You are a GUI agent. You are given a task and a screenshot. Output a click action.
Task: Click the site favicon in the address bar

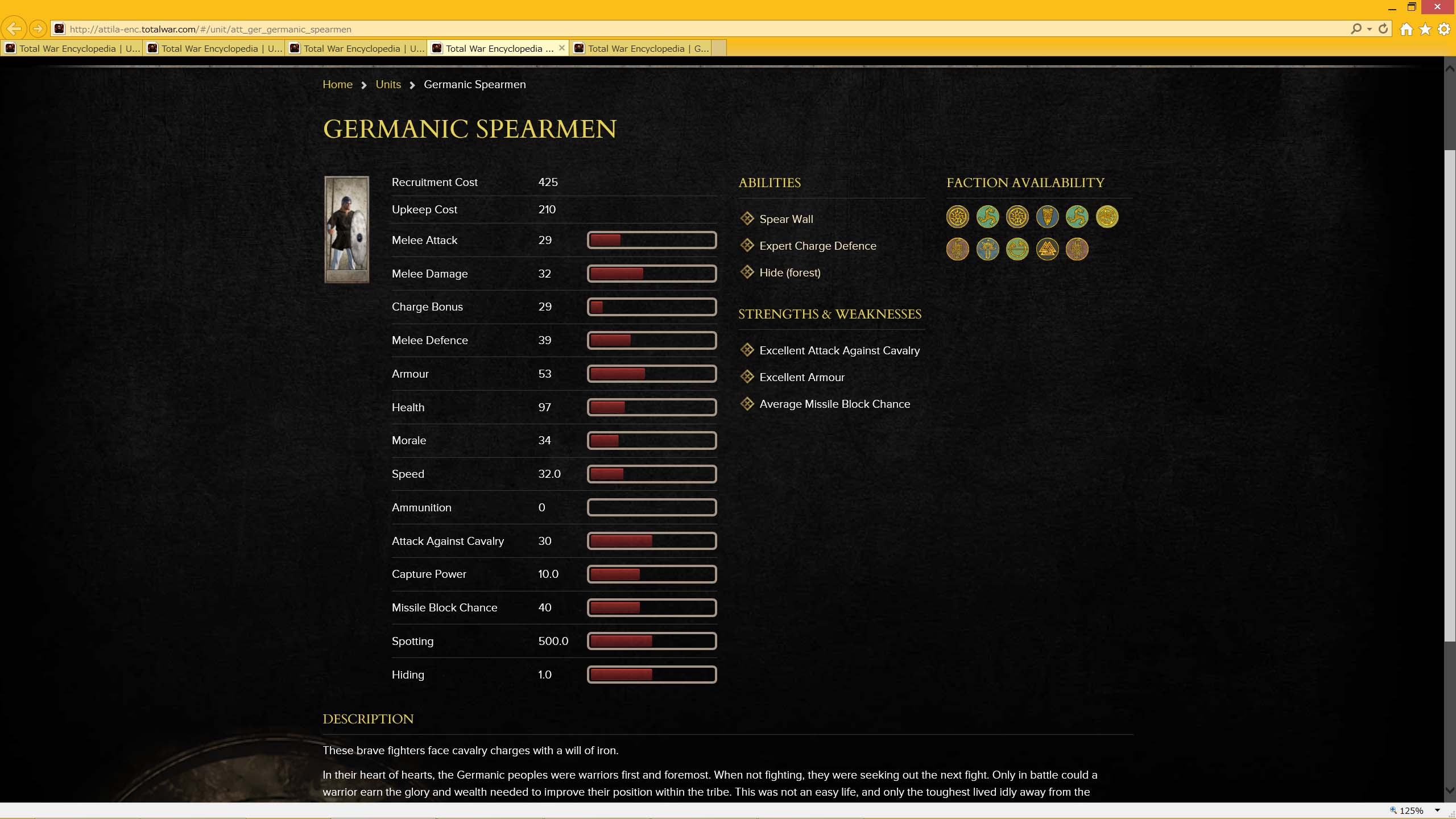pyautogui.click(x=59, y=28)
